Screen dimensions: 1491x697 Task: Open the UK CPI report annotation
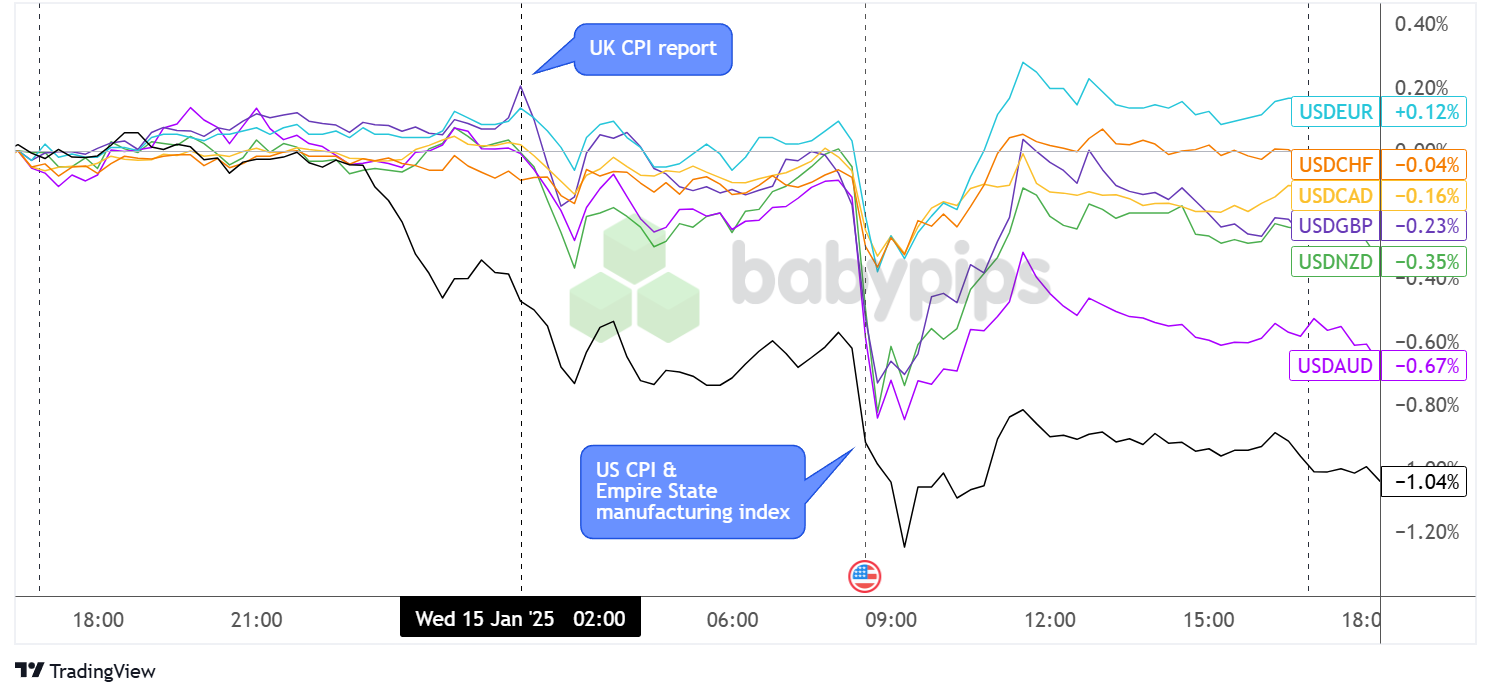653,48
